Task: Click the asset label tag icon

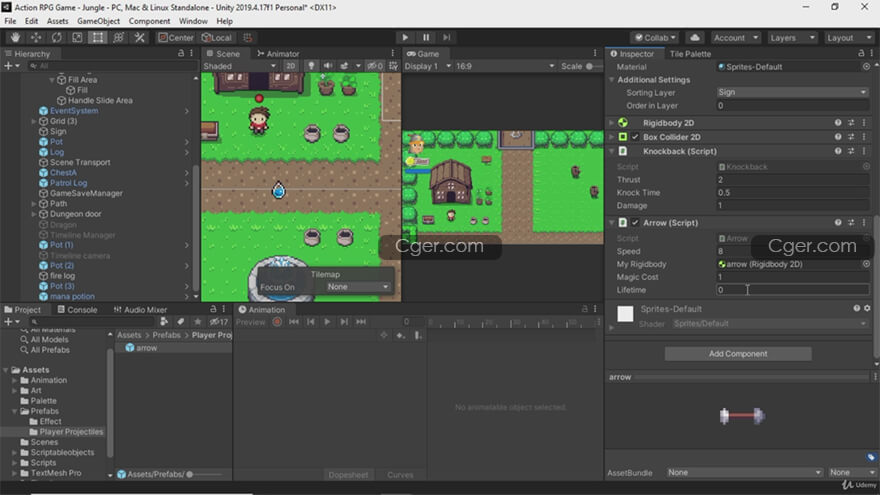Action: pos(870,457)
